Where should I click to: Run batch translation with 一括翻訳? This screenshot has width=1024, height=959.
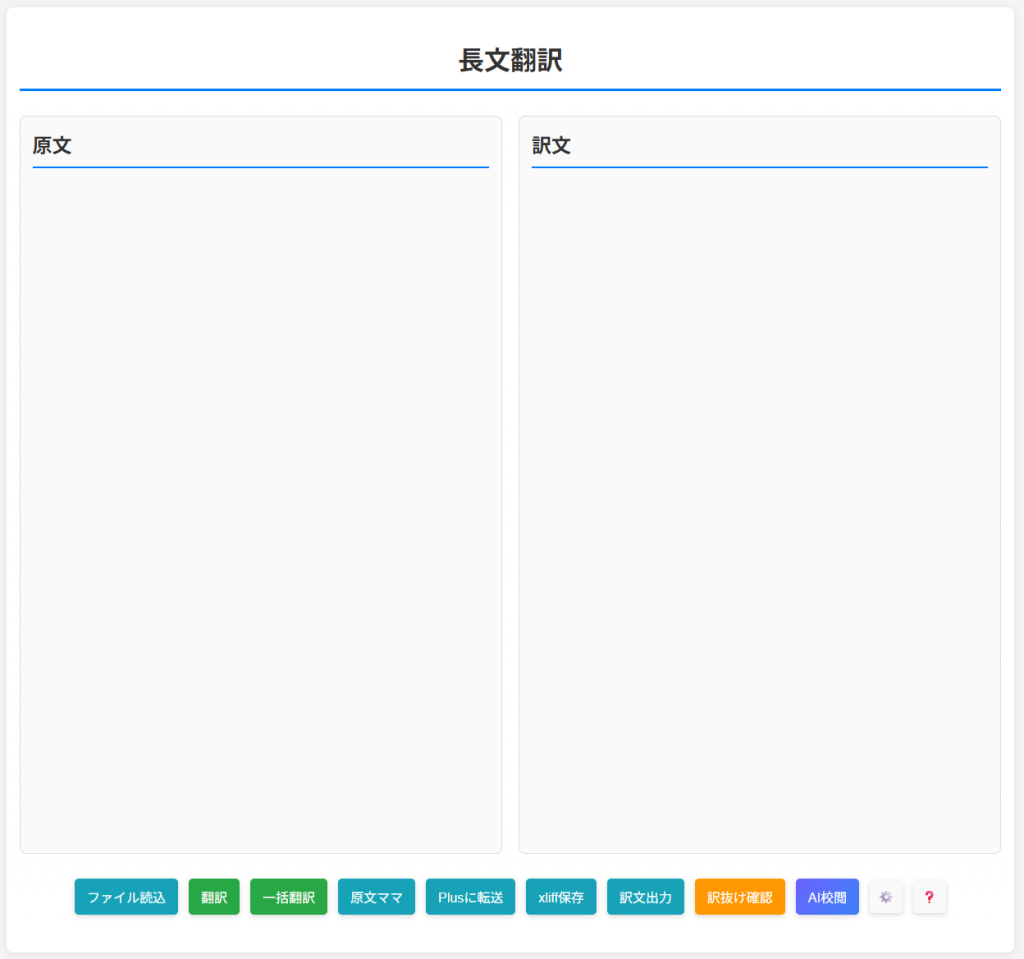coord(289,897)
